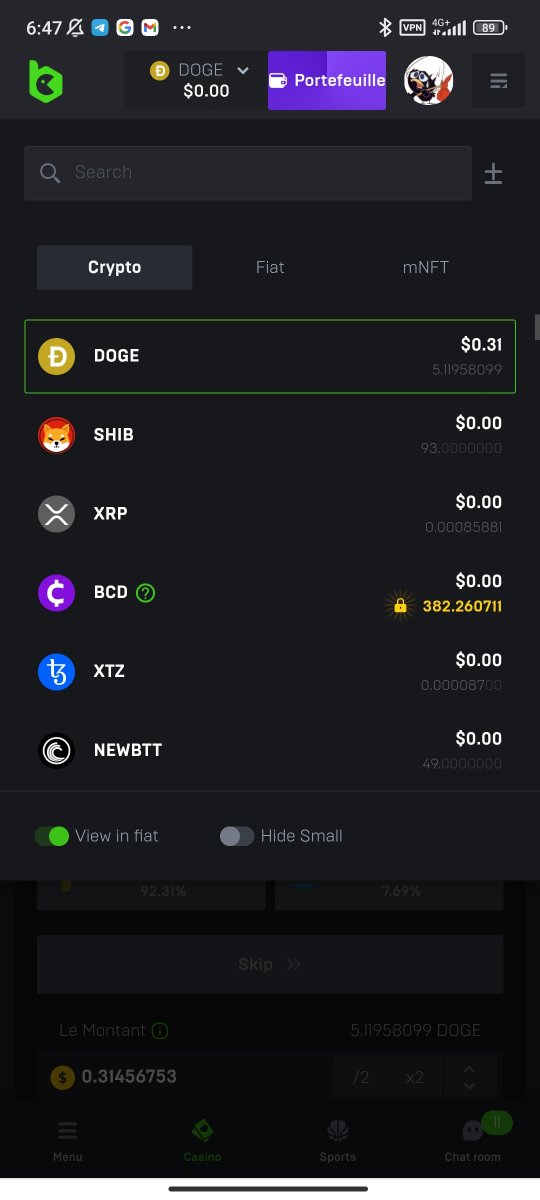Enable the Hide Small toggle
540x1200 pixels.
237,836
